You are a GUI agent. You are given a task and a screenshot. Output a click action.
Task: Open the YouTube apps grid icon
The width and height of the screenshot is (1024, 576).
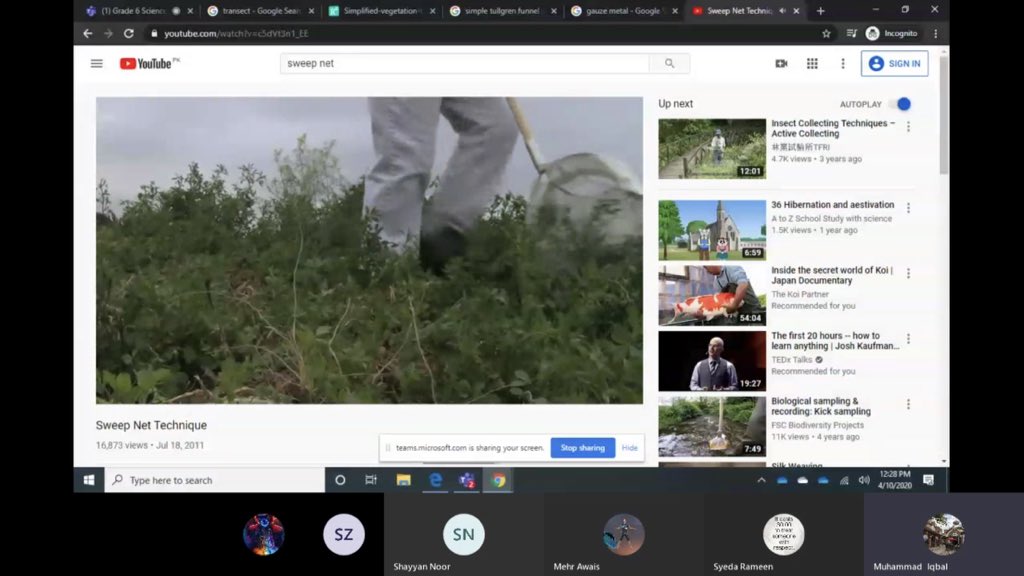pyautogui.click(x=812, y=63)
